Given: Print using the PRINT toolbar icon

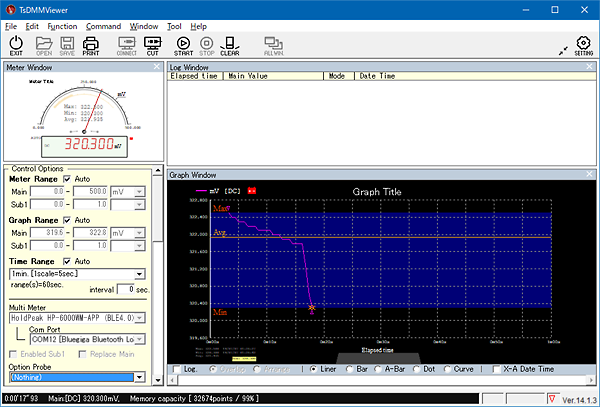Looking at the screenshot, I should [x=90, y=45].
